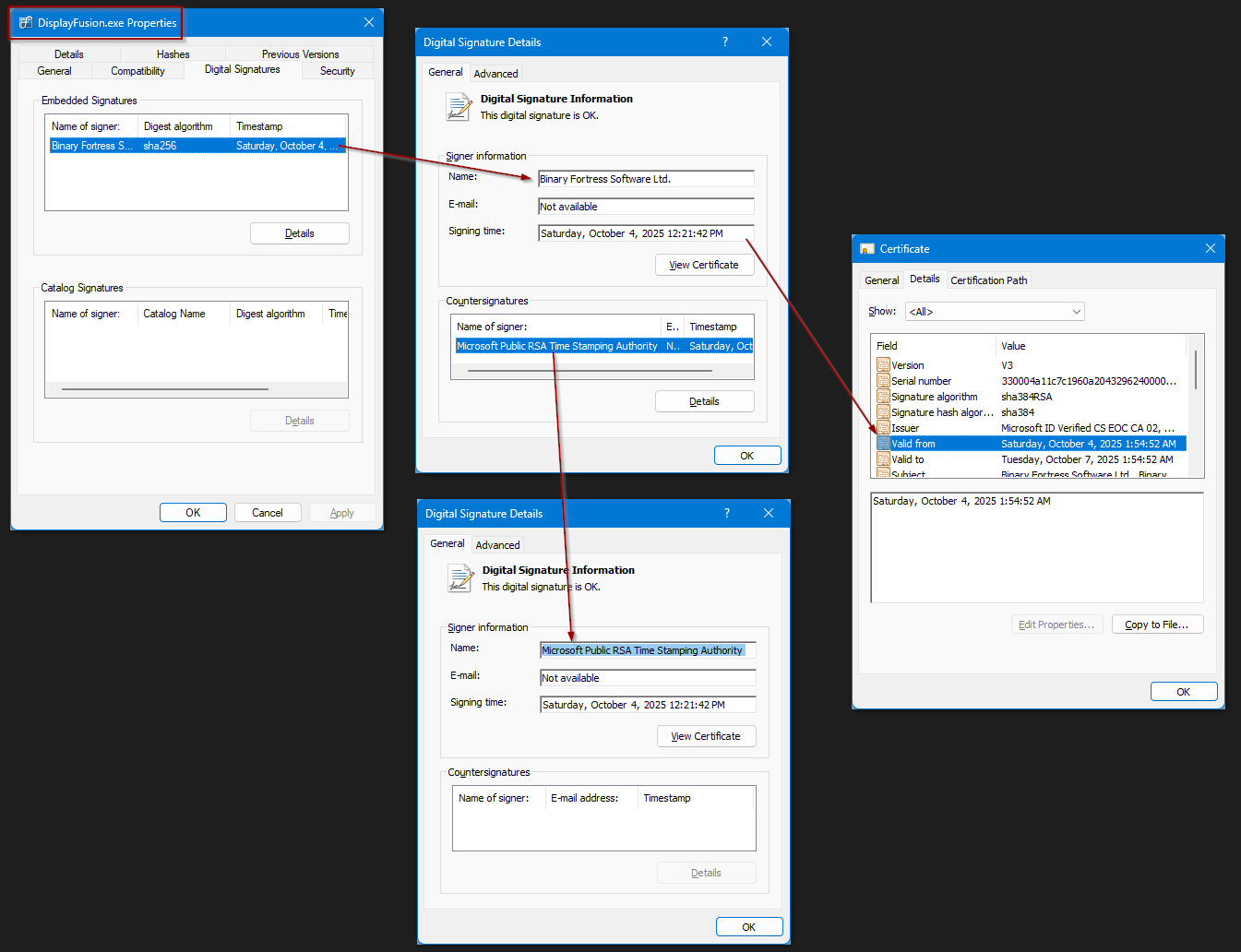
Task: Click Details button under Embedded Signatures
Action: [x=299, y=233]
